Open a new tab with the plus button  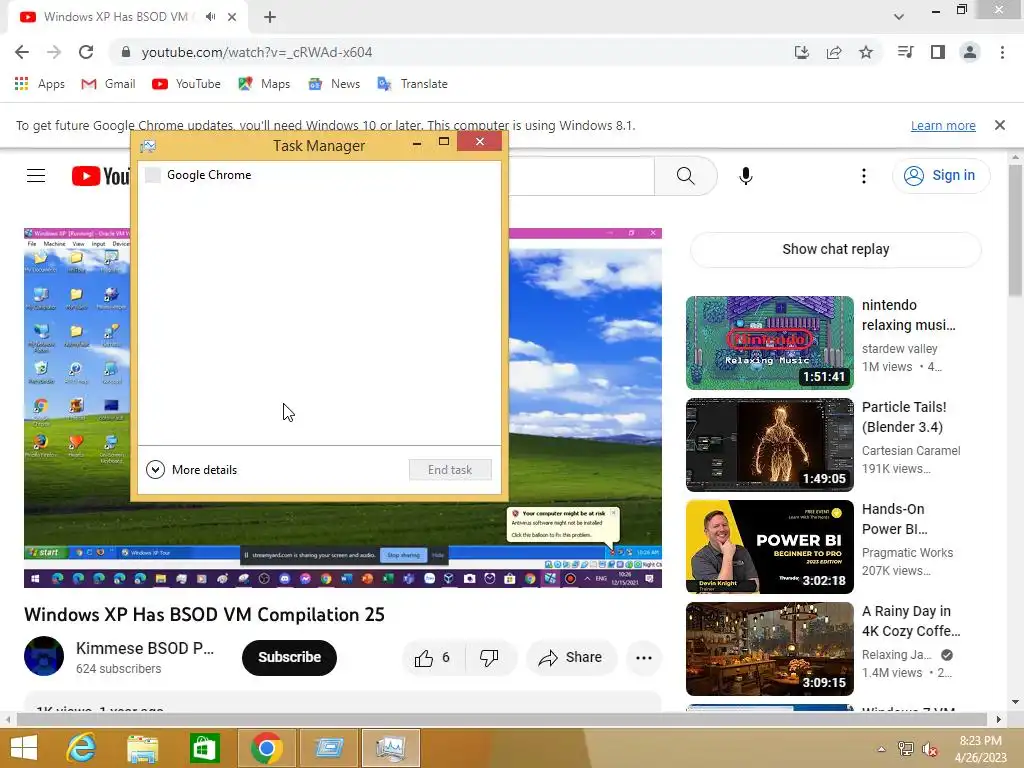tap(270, 17)
